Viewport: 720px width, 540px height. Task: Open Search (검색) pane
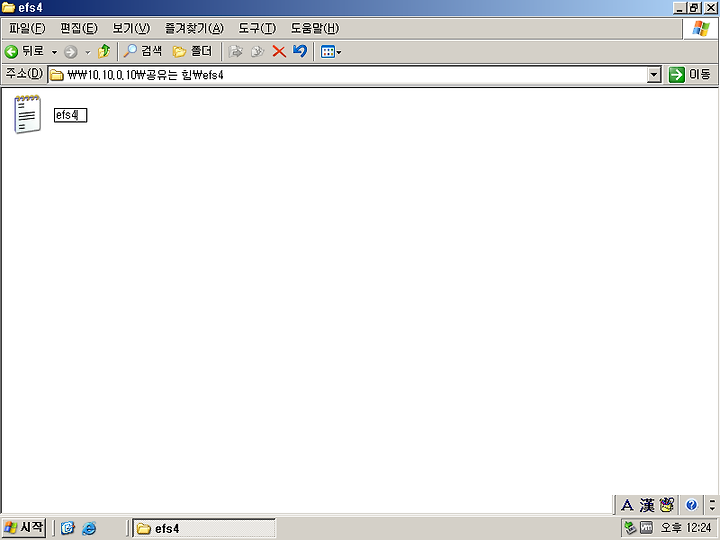point(143,51)
